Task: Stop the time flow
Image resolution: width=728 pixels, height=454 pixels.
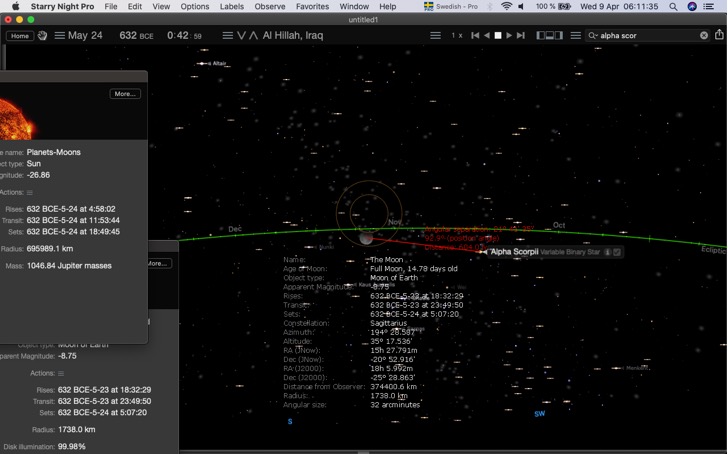Action: click(x=498, y=36)
